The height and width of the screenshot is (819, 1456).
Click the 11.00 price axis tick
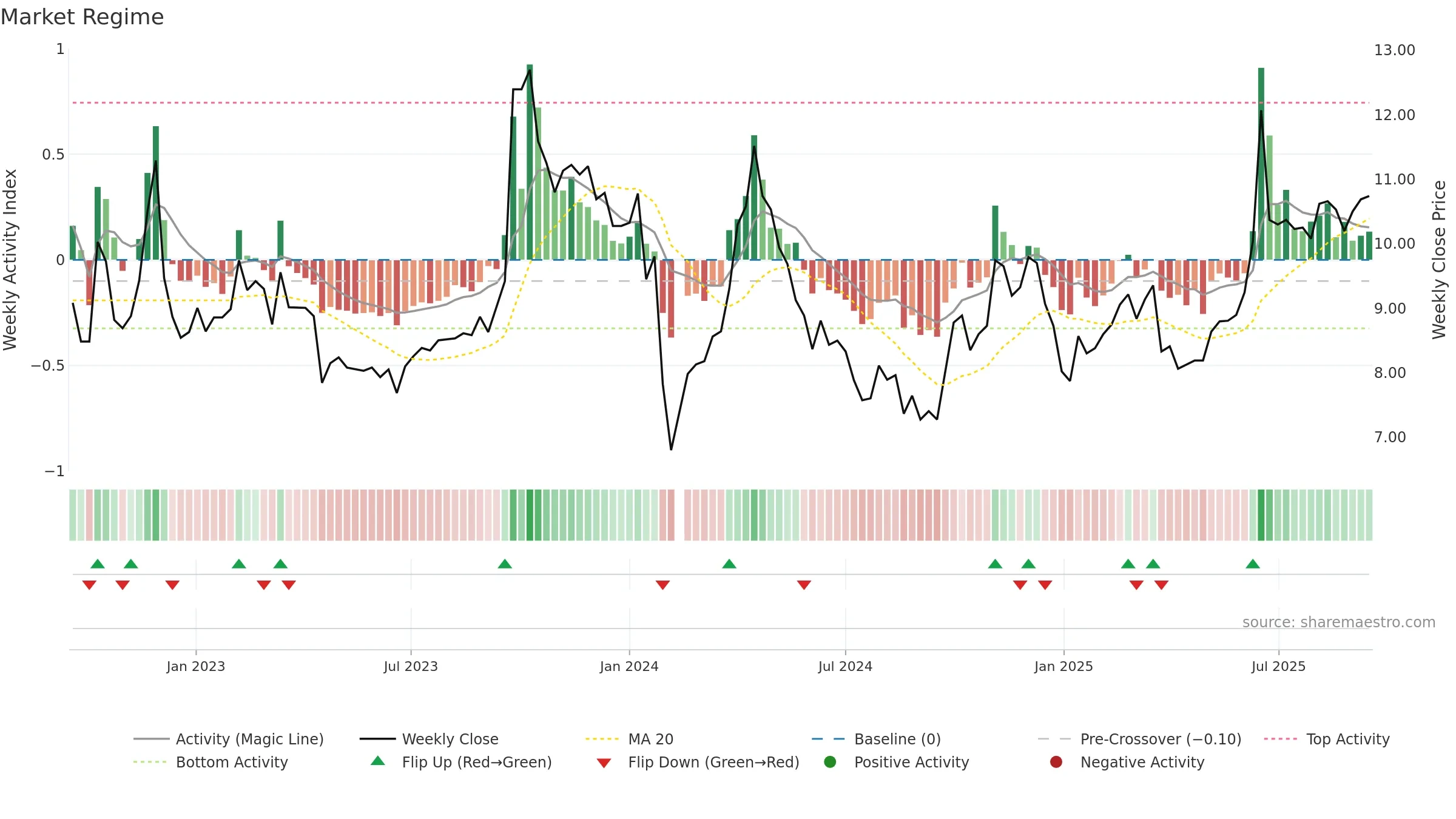coord(1394,180)
